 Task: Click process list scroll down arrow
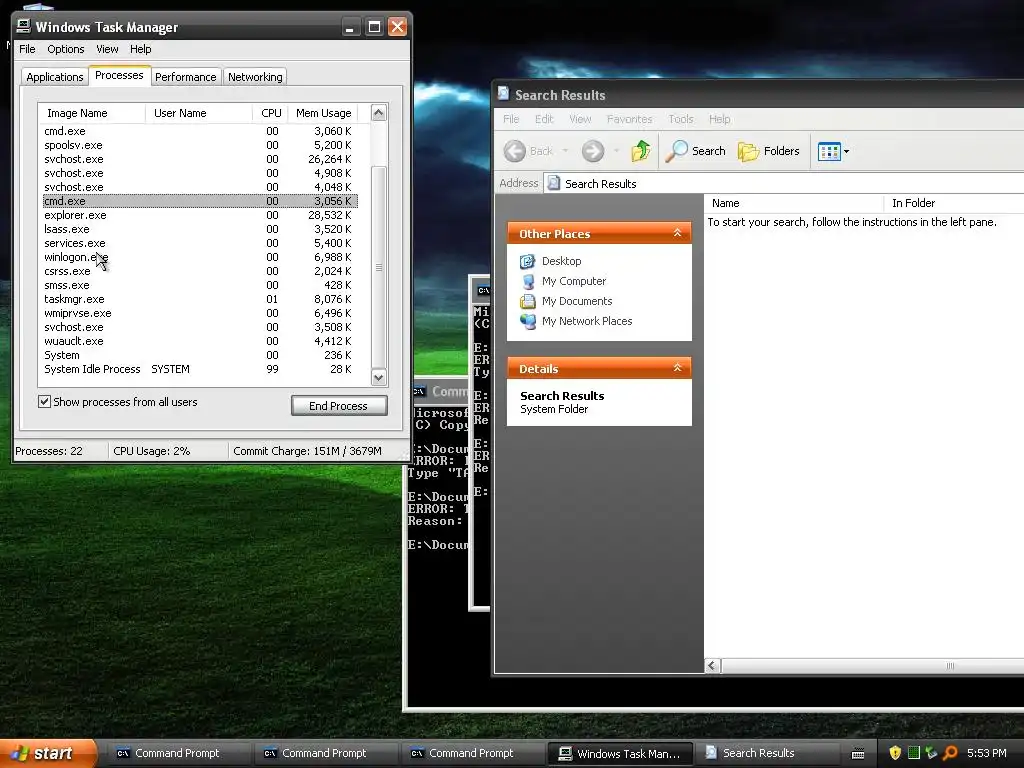point(379,377)
